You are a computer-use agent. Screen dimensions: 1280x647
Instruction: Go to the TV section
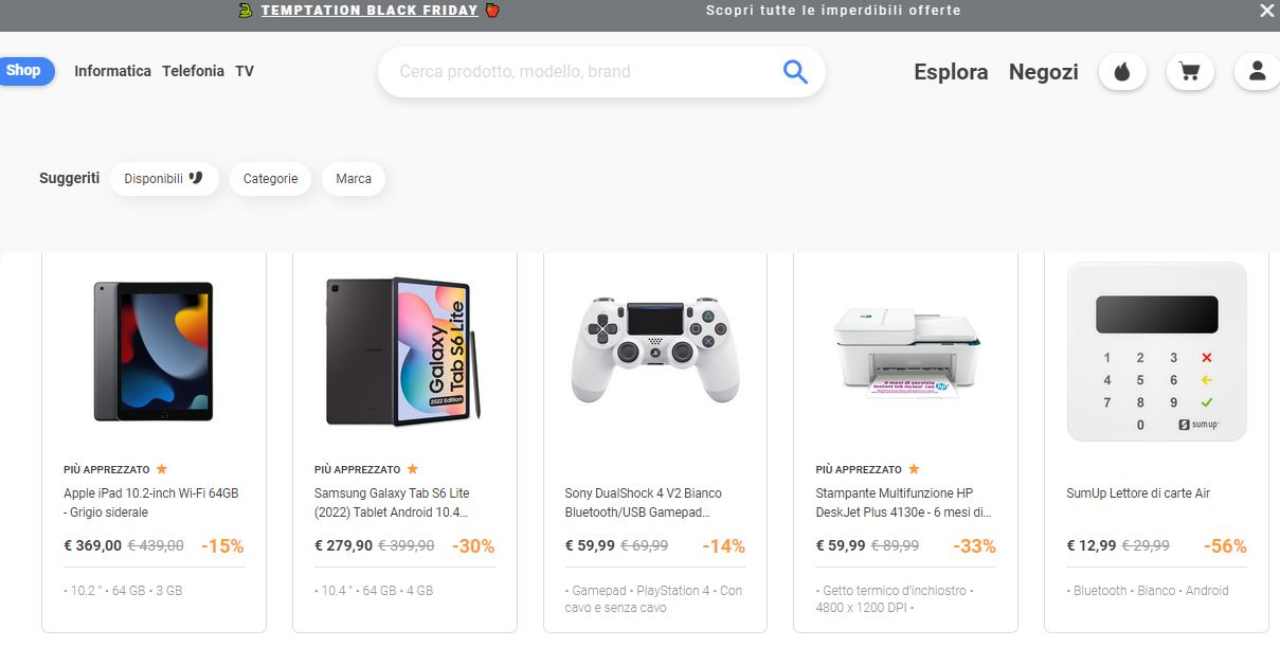pos(245,71)
